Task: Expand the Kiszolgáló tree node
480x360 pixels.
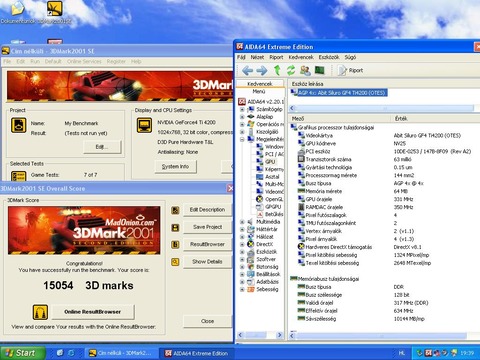Action: pos(242,132)
